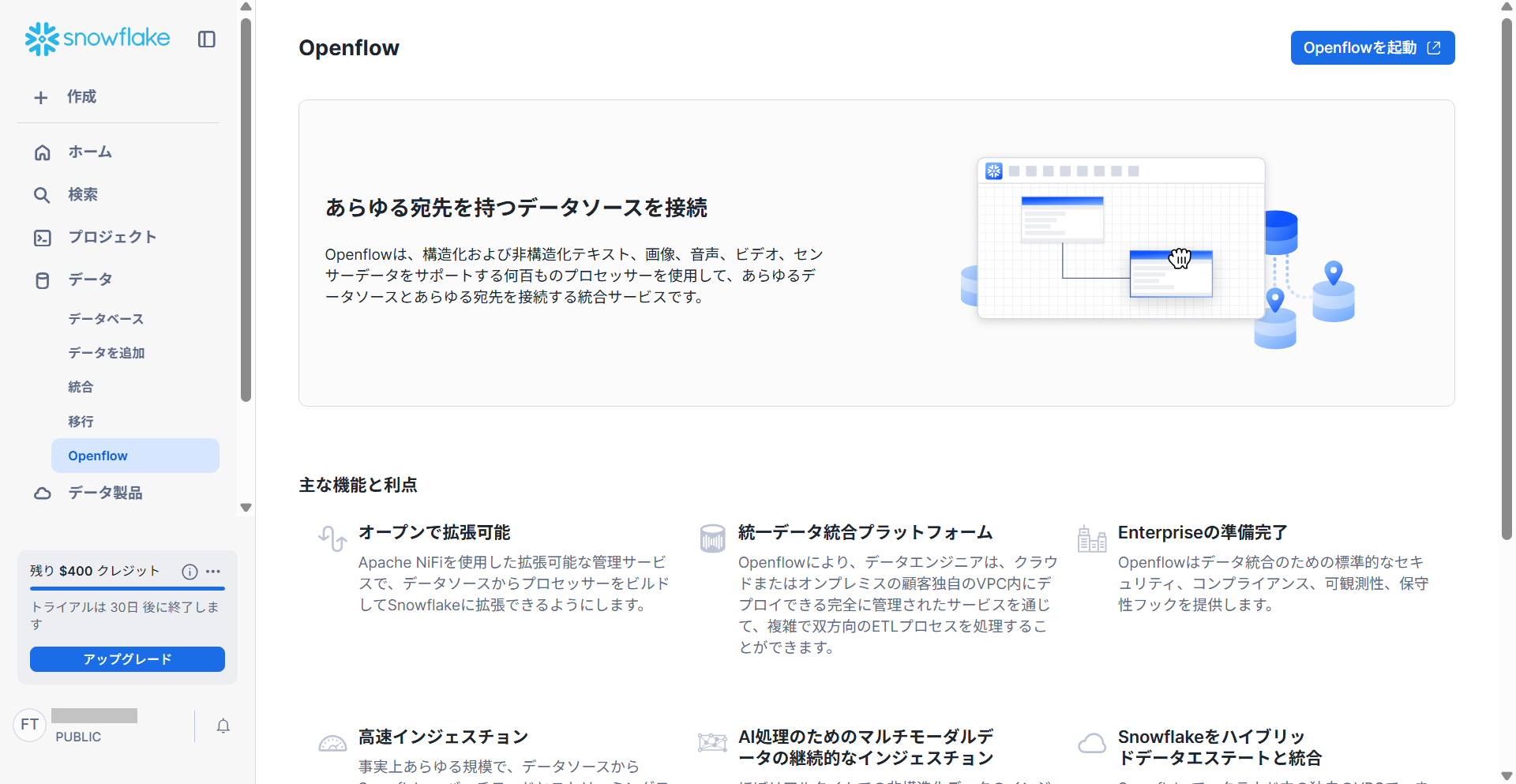Click the Openflowを起動 button
This screenshot has width=1516, height=784.
(1372, 48)
